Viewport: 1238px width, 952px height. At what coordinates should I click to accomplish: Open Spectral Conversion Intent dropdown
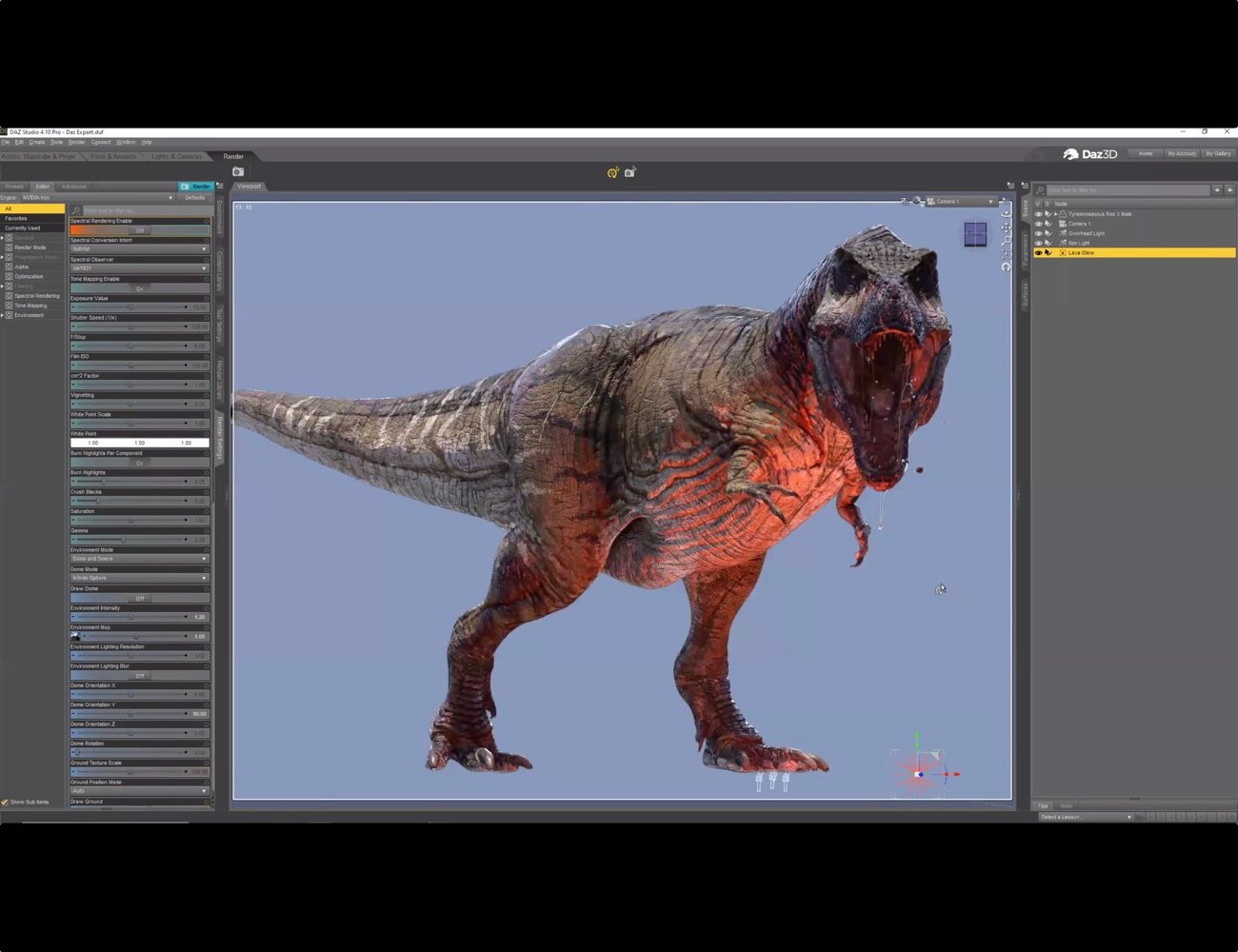139,249
